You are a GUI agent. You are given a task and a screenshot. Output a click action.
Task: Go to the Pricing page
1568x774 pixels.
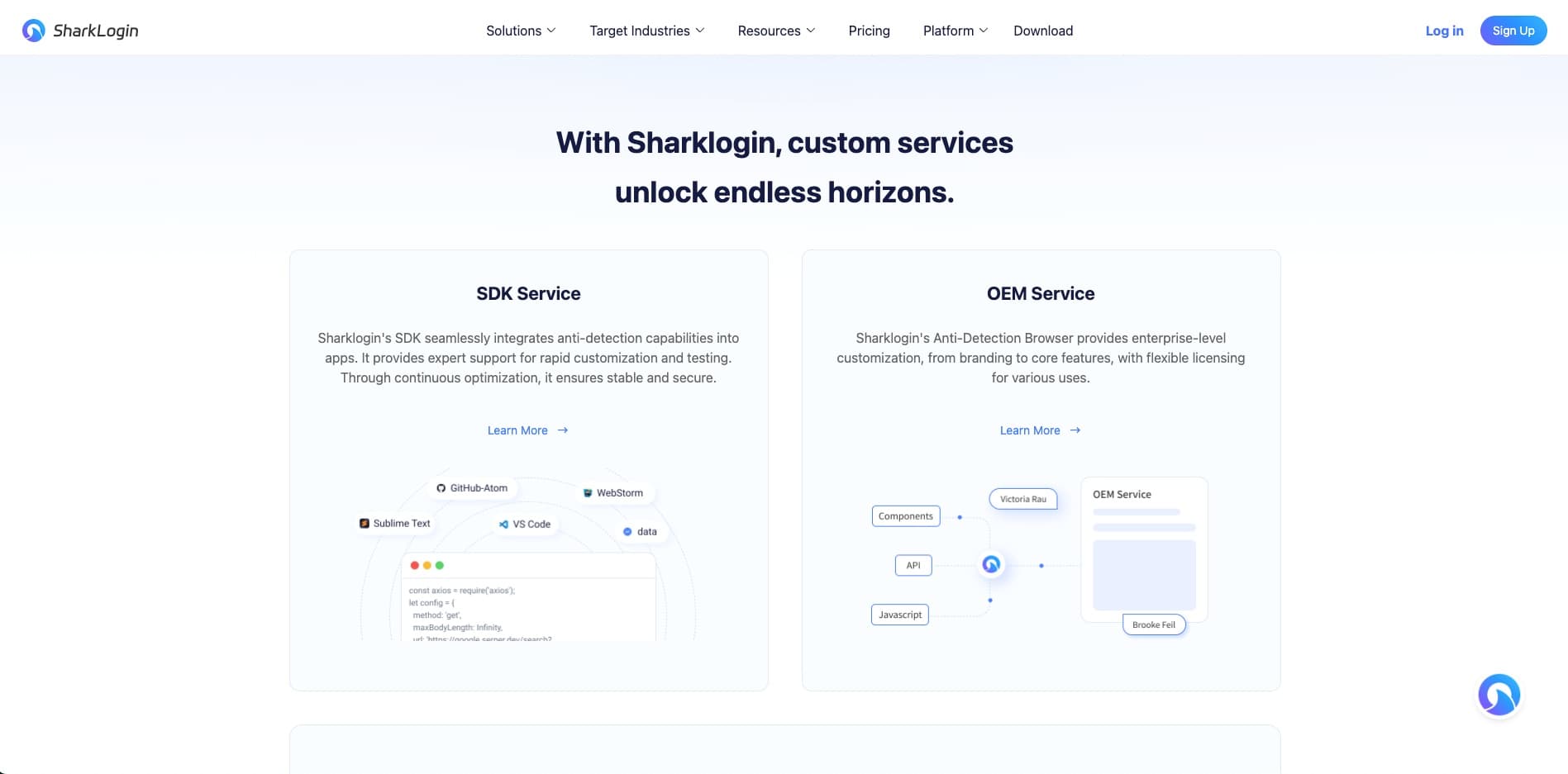point(869,31)
